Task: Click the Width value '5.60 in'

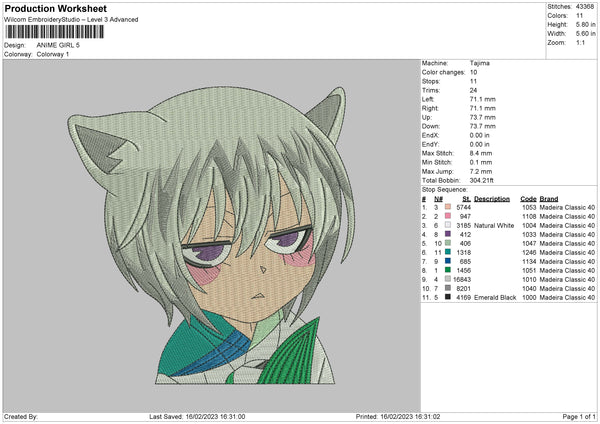Action: point(585,34)
